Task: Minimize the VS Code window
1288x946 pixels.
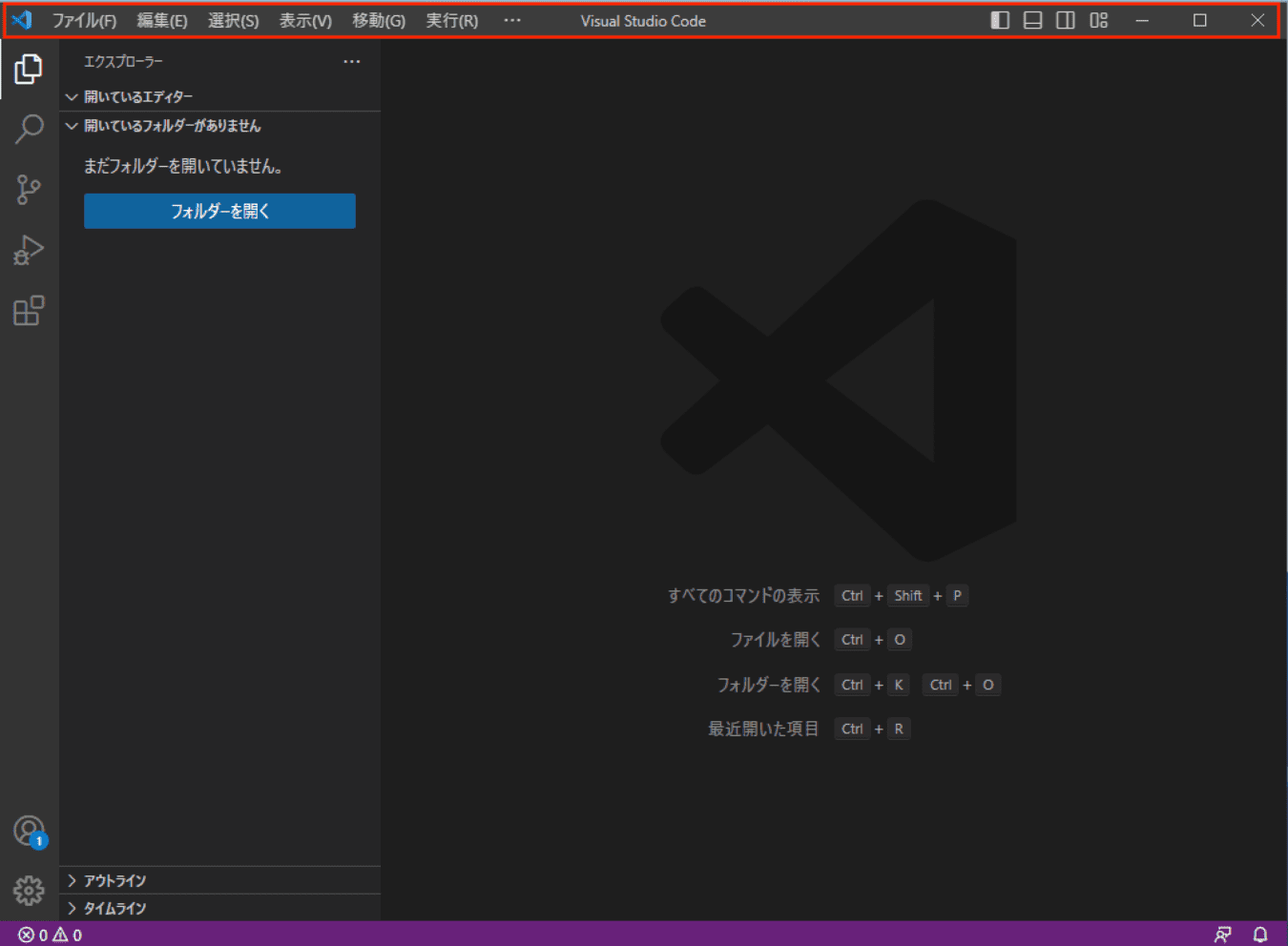Action: (x=1142, y=20)
